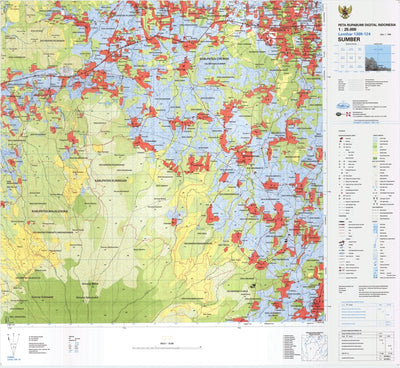
Task: Click the KABUPATEN CIREBON map label
Action: 214,58
